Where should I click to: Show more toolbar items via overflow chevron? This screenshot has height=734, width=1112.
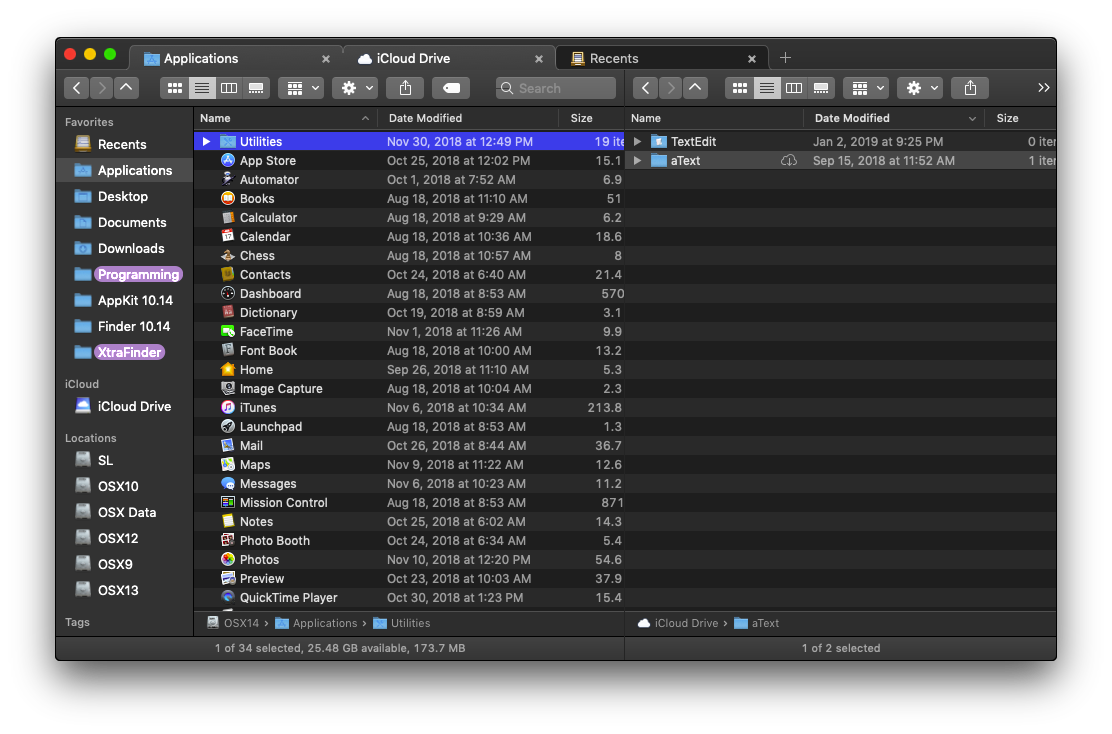point(1043,88)
